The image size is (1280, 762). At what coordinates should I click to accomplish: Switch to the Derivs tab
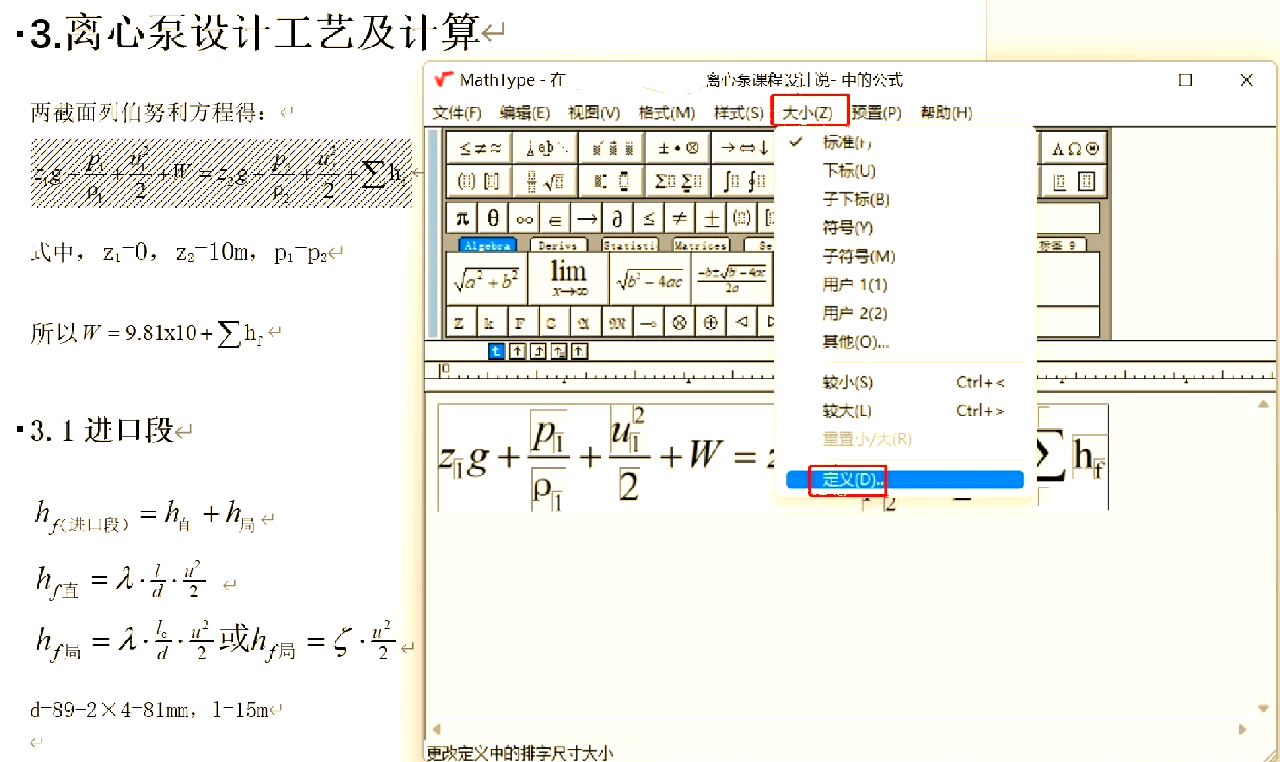(559, 245)
